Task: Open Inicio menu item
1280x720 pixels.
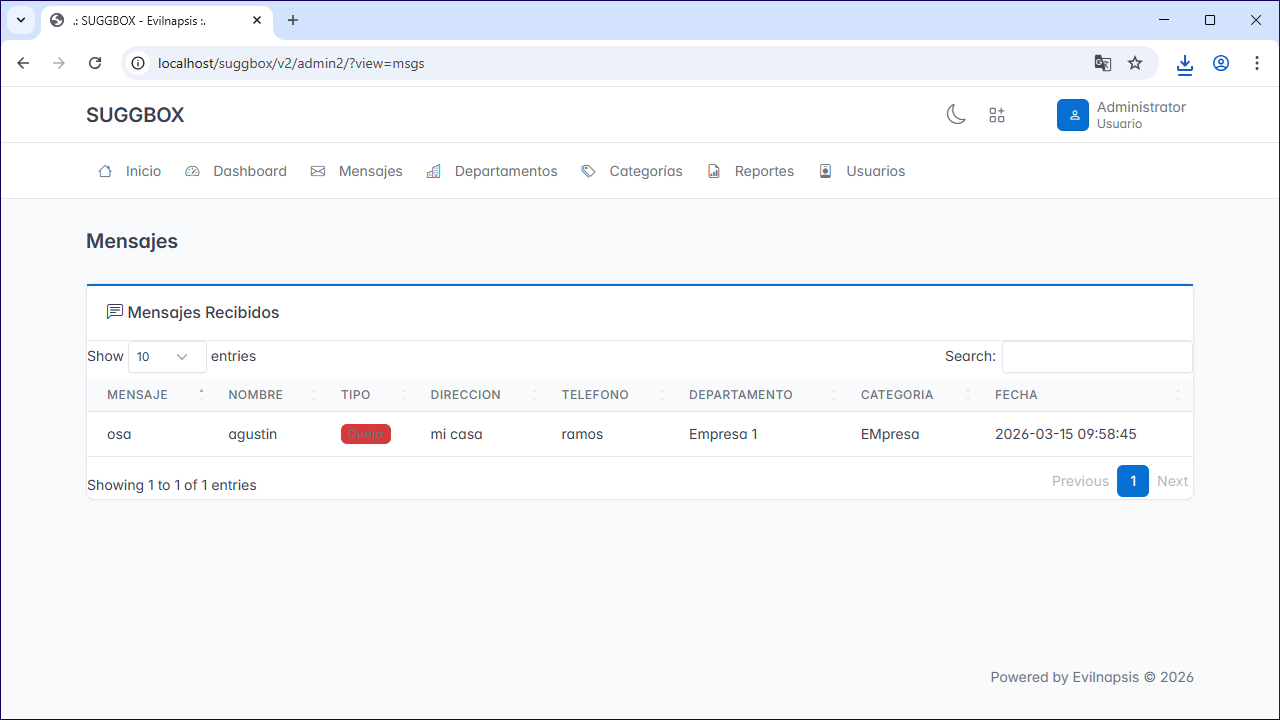Action: tap(130, 171)
